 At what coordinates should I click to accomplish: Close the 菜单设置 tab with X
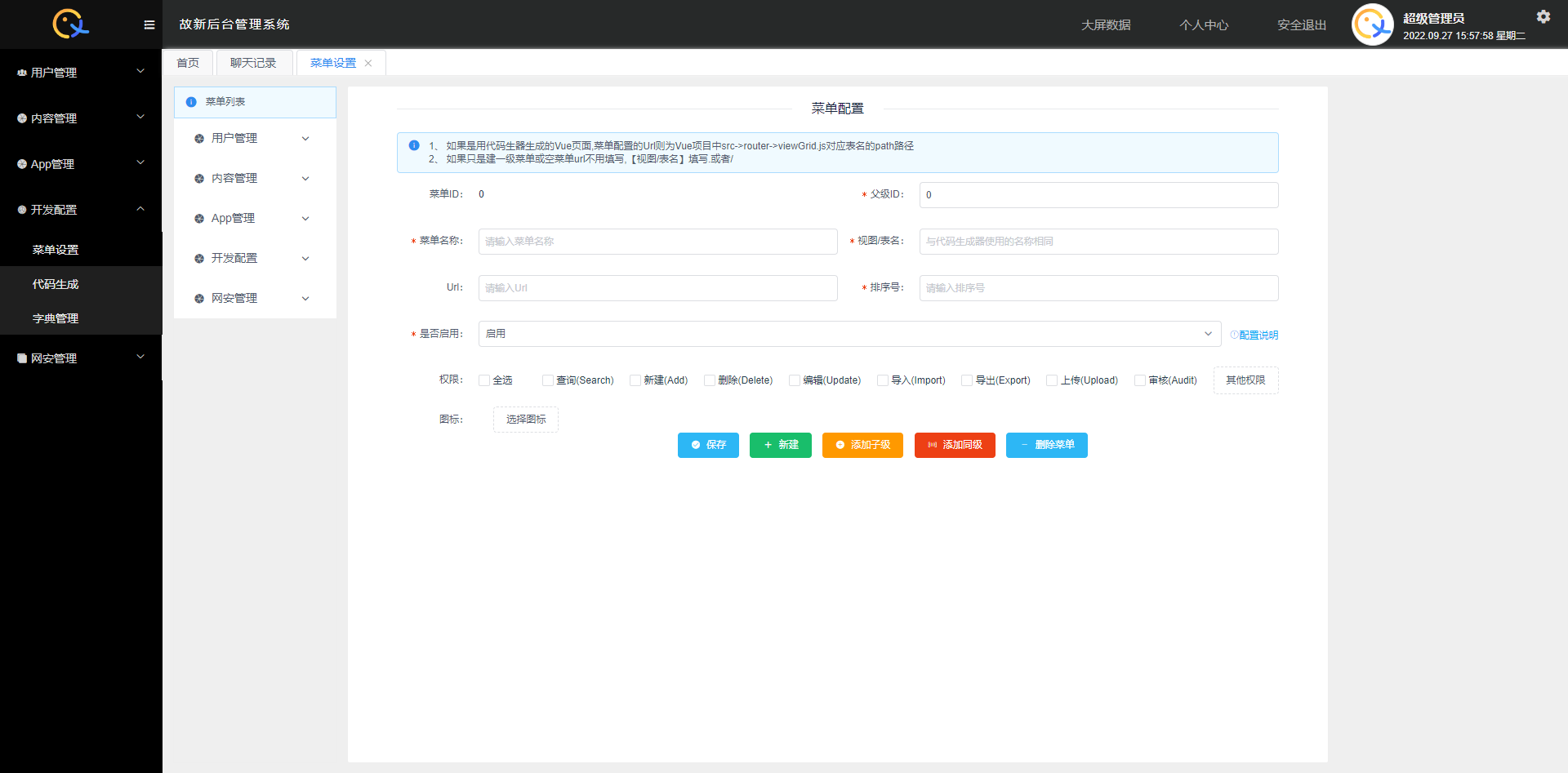(368, 64)
